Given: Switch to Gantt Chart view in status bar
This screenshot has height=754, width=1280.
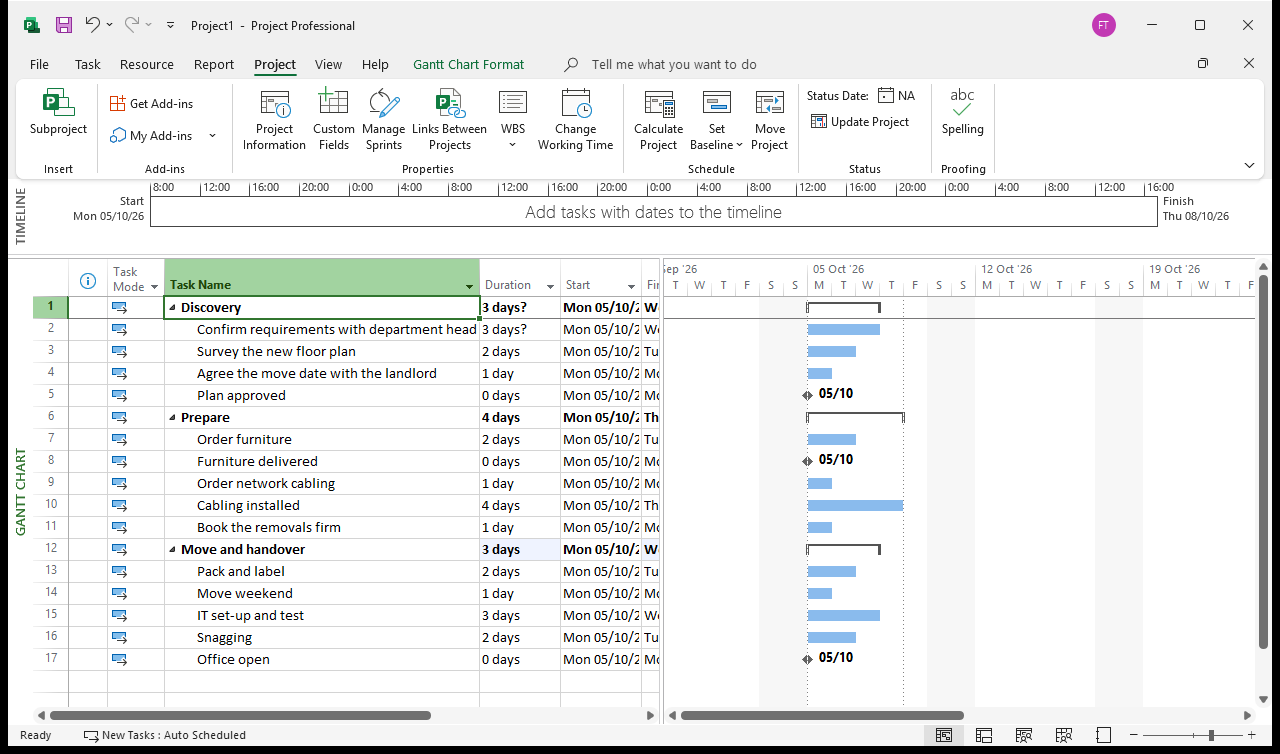Looking at the screenshot, I should point(943,735).
